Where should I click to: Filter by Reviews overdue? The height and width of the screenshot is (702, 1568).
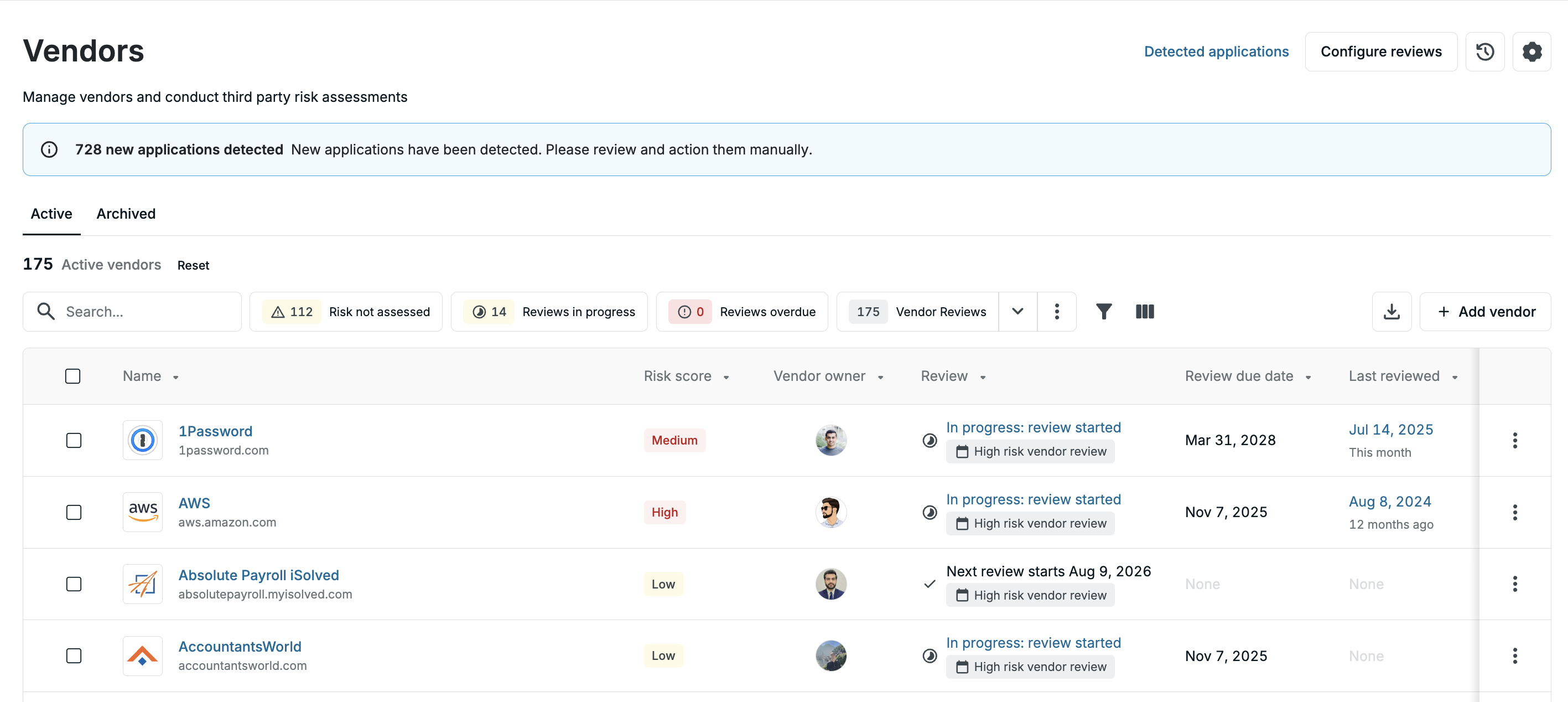click(742, 312)
